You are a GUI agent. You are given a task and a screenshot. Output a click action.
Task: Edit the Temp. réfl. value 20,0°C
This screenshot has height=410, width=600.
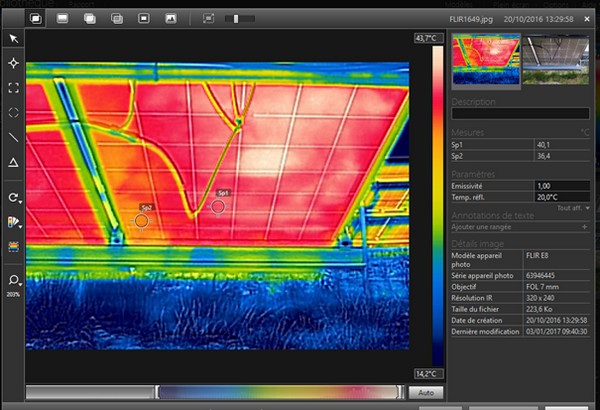pyautogui.click(x=562, y=197)
